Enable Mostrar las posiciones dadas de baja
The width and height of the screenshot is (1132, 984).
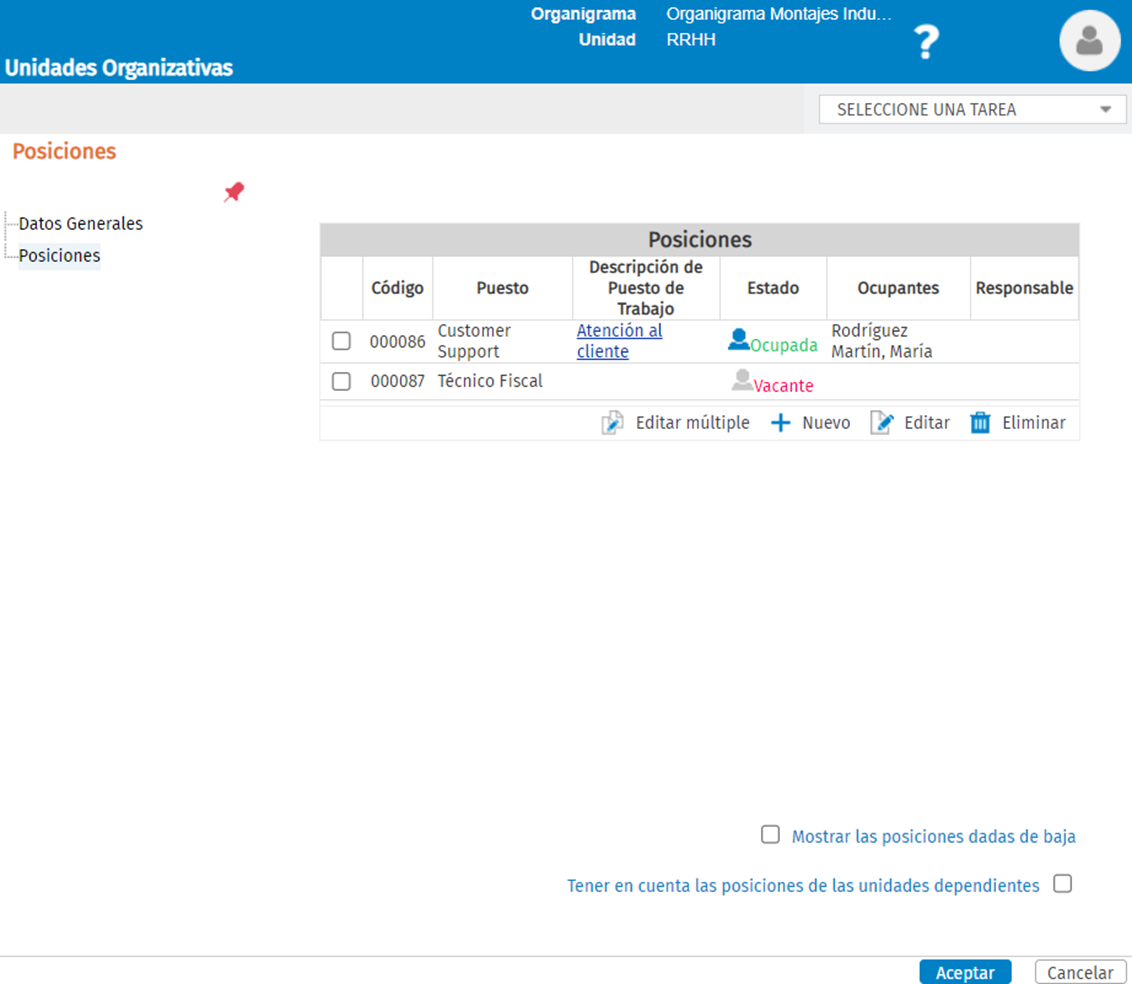[770, 835]
